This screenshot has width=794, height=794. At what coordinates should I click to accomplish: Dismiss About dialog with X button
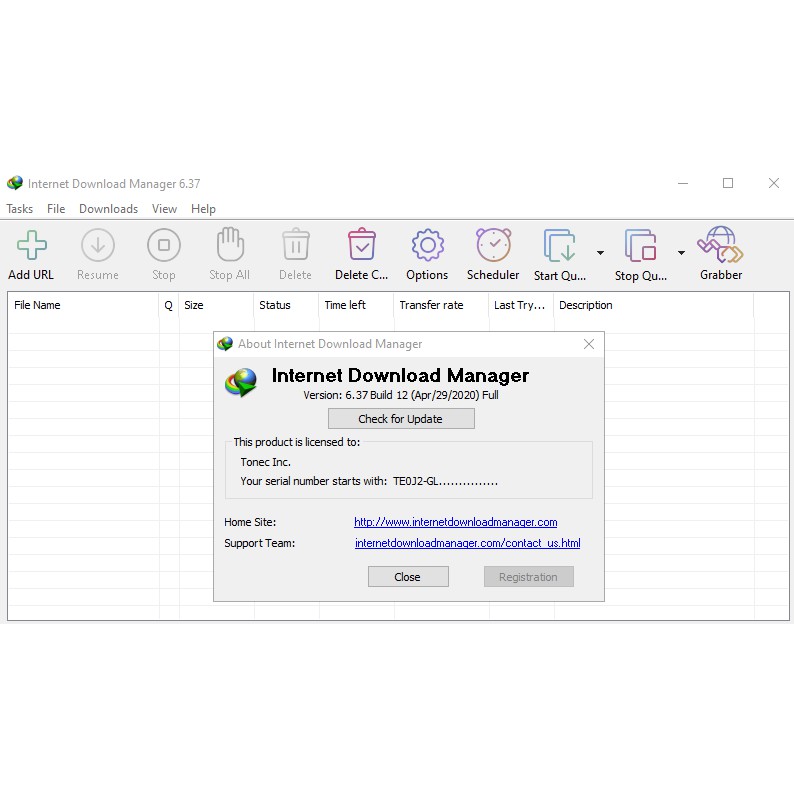(589, 344)
